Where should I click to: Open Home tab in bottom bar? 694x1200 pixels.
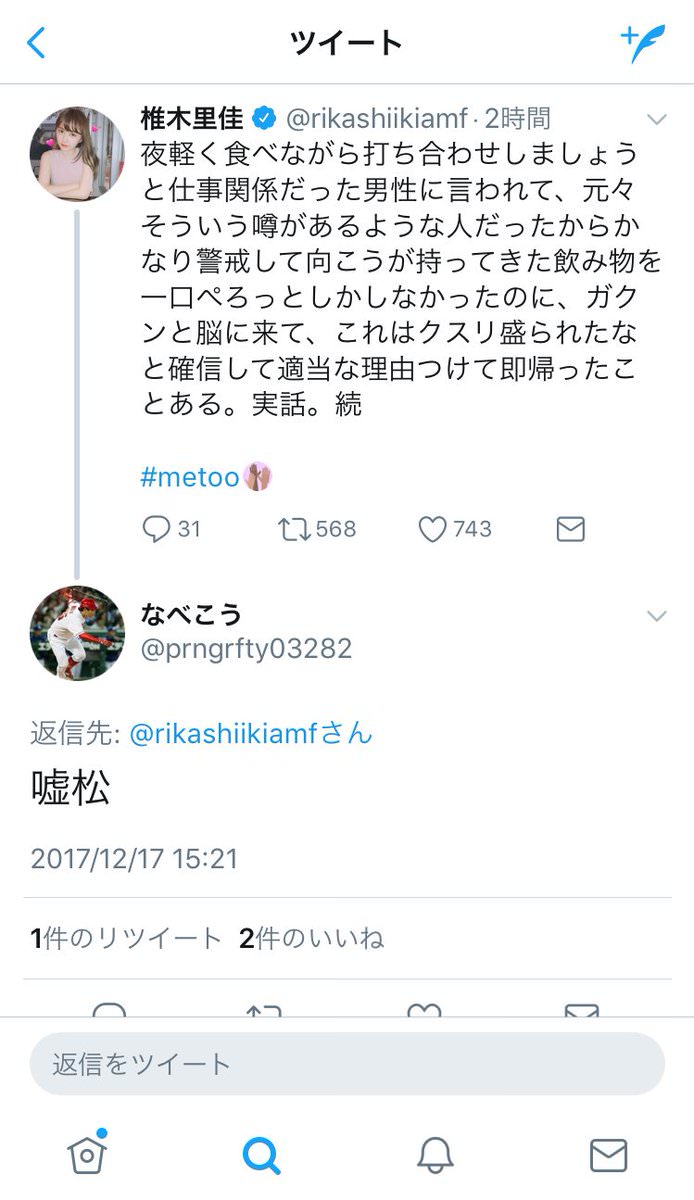click(x=87, y=1153)
